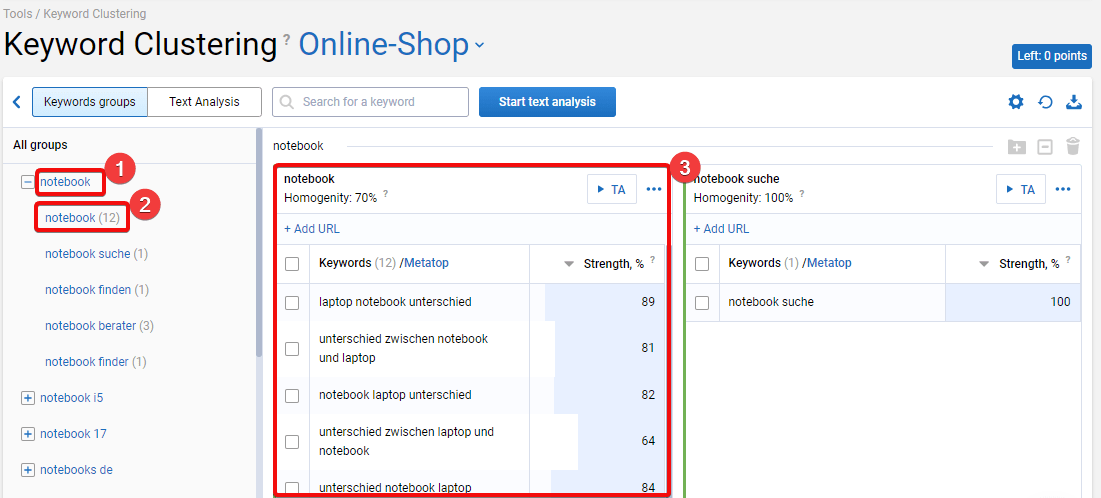
Task: Click TA button of notebook group
Action: pos(612,189)
